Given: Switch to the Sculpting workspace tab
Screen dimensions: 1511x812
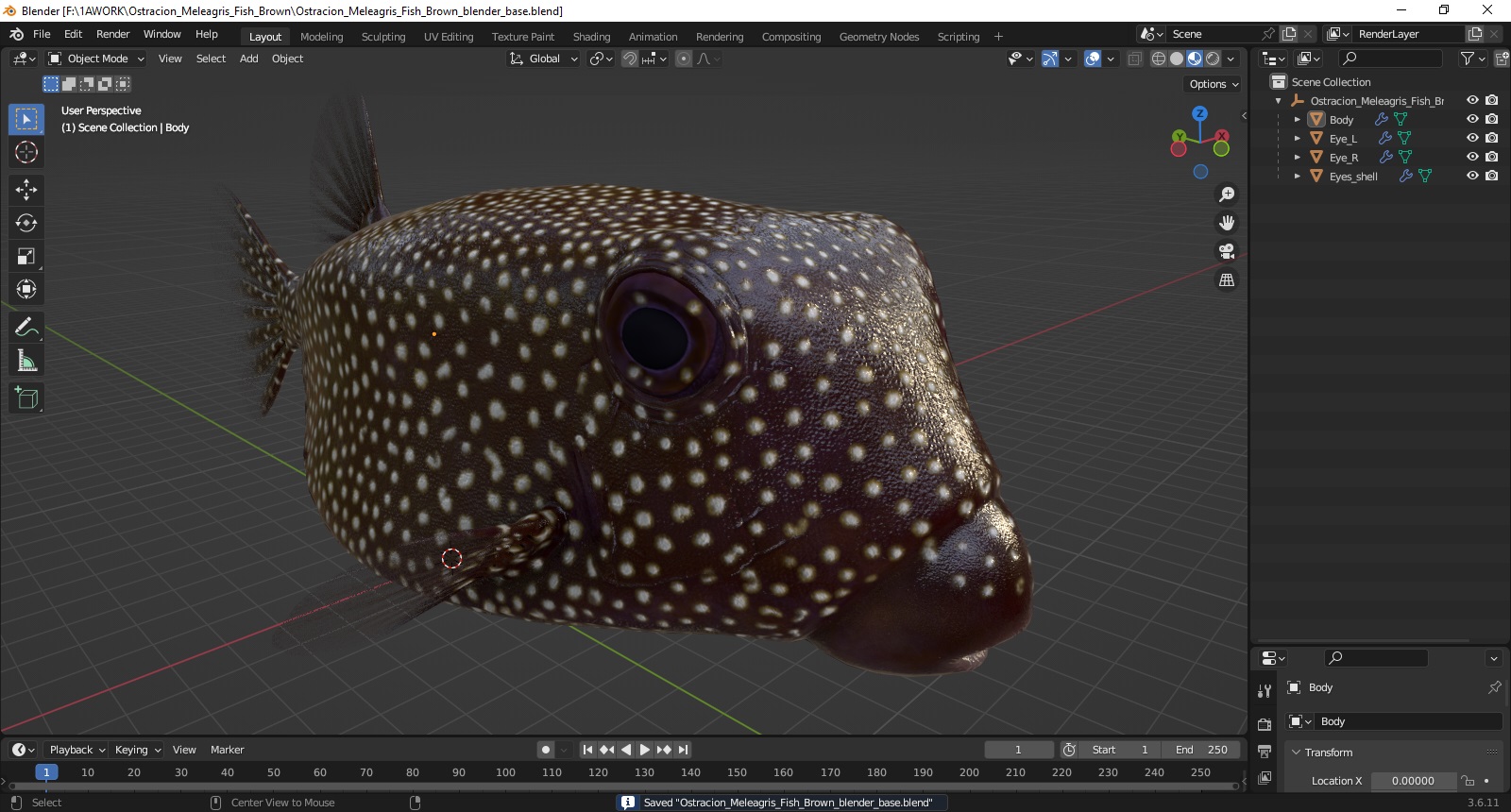Looking at the screenshot, I should [382, 37].
